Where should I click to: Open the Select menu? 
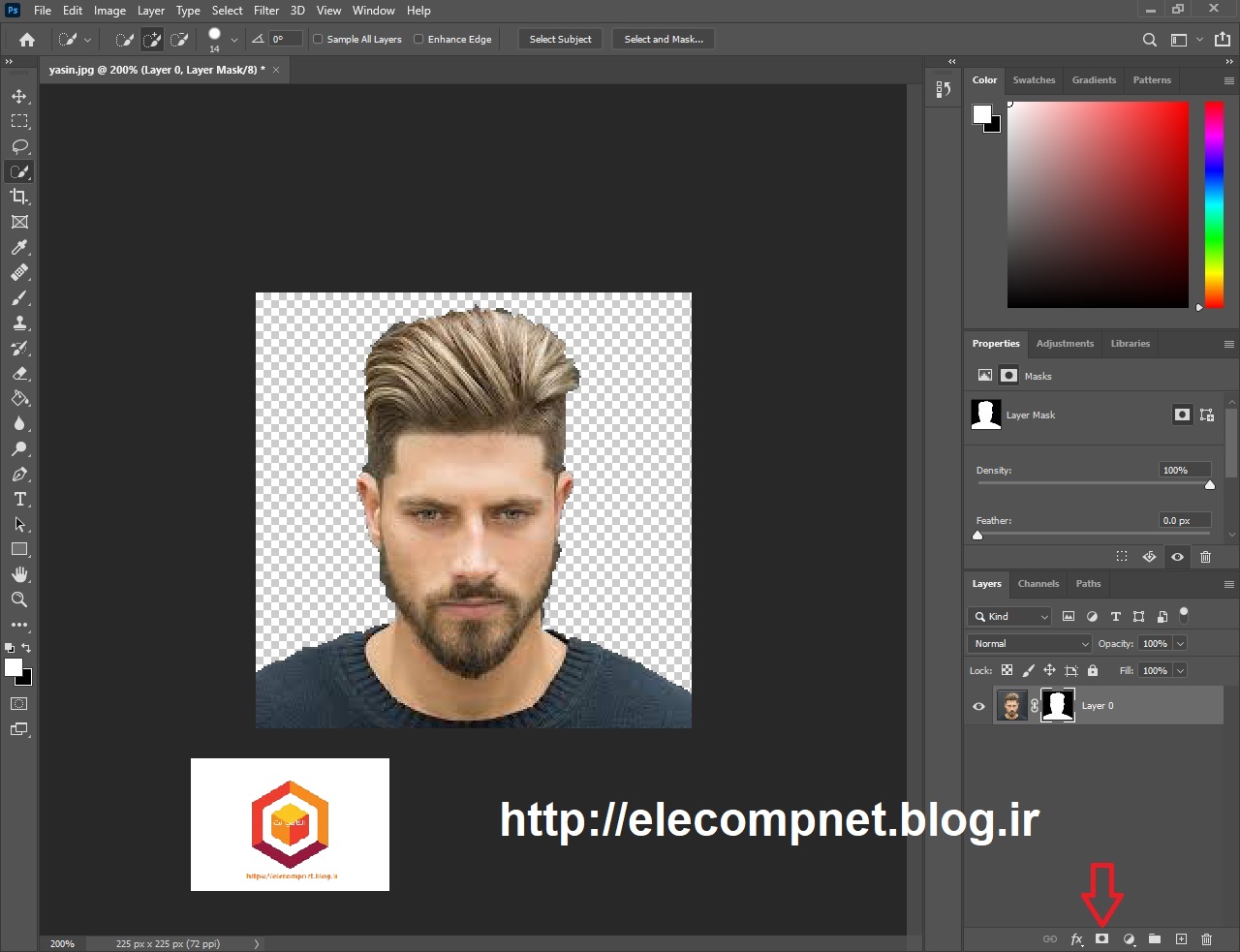228,11
